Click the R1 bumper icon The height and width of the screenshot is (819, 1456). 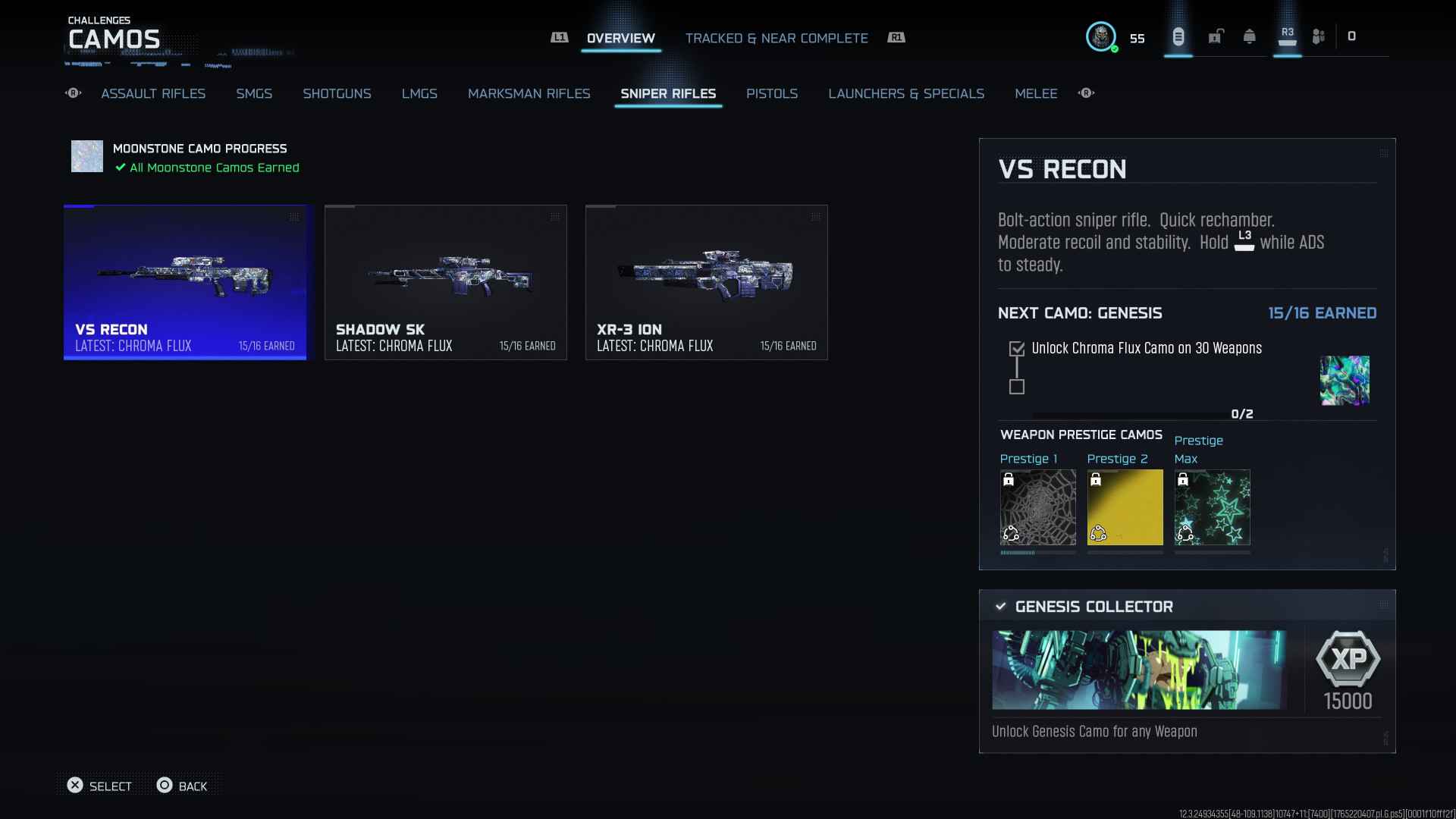point(896,37)
